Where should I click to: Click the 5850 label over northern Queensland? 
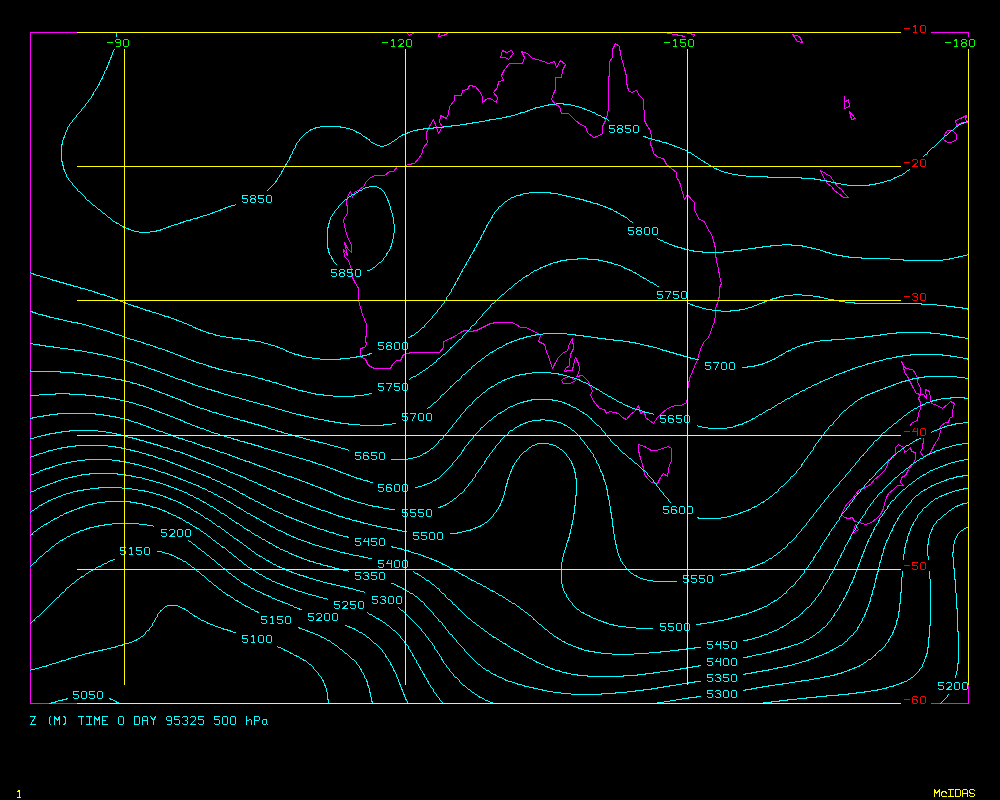point(624,130)
